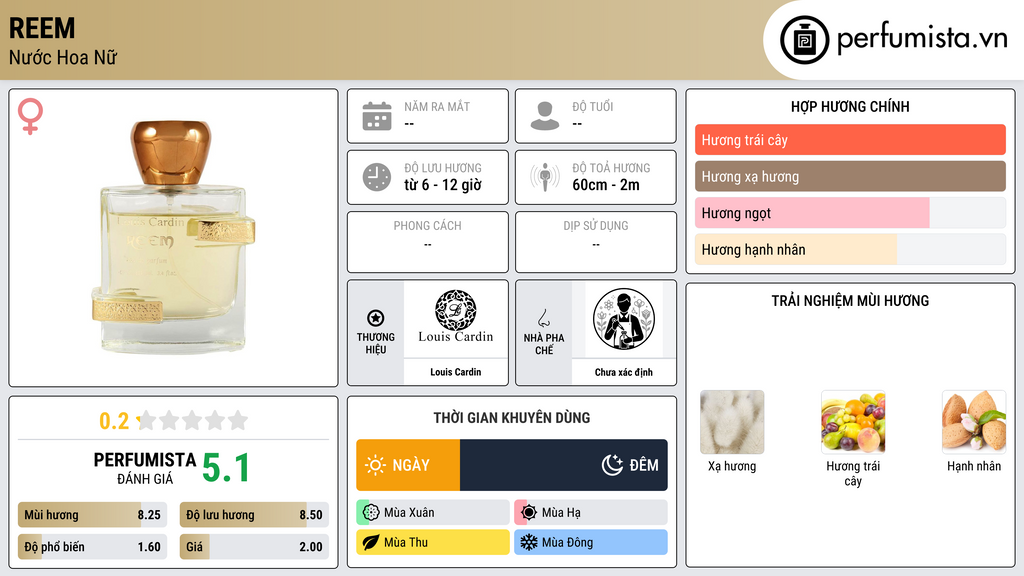This screenshot has width=1024, height=576.
Task: Click the từ 6 - 12 giờ longevity value
Action: point(442,185)
